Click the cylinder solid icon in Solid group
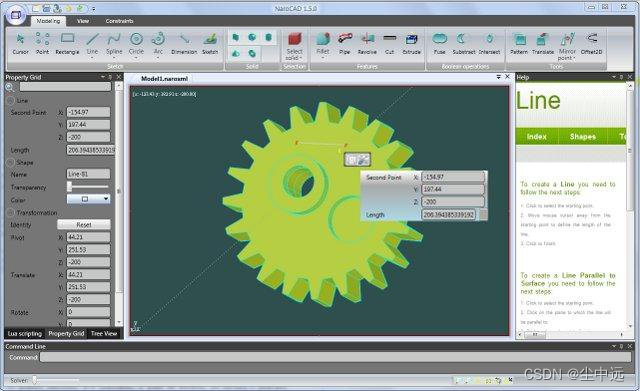640x391 pixels. [x=268, y=38]
